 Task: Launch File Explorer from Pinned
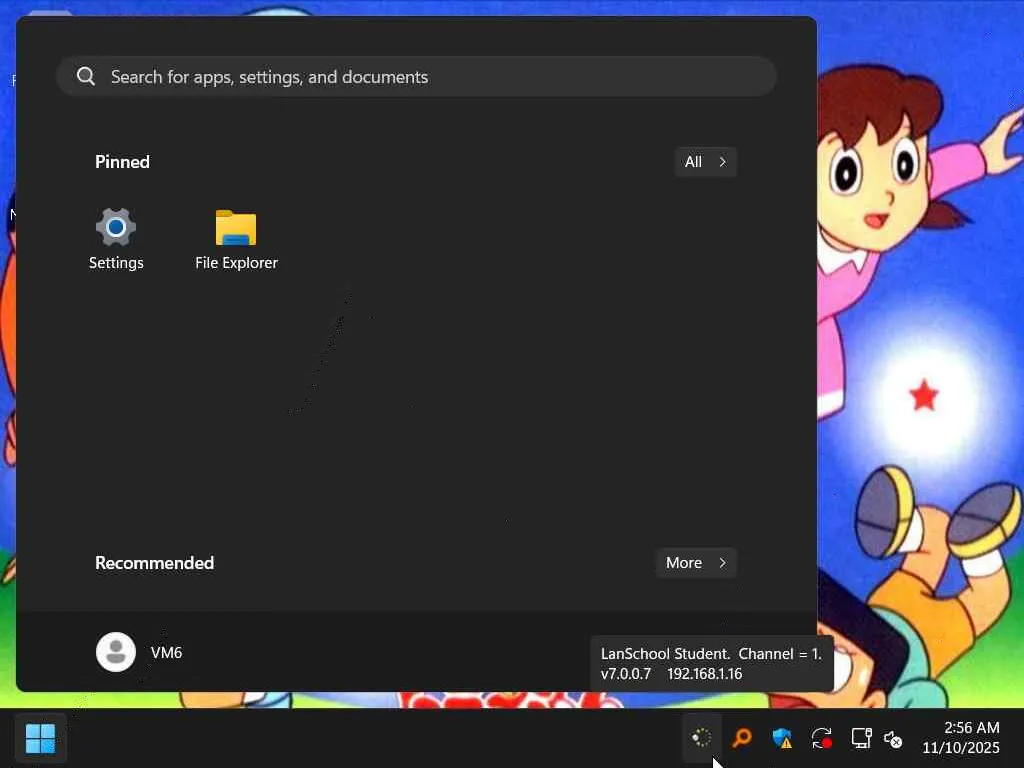click(236, 238)
